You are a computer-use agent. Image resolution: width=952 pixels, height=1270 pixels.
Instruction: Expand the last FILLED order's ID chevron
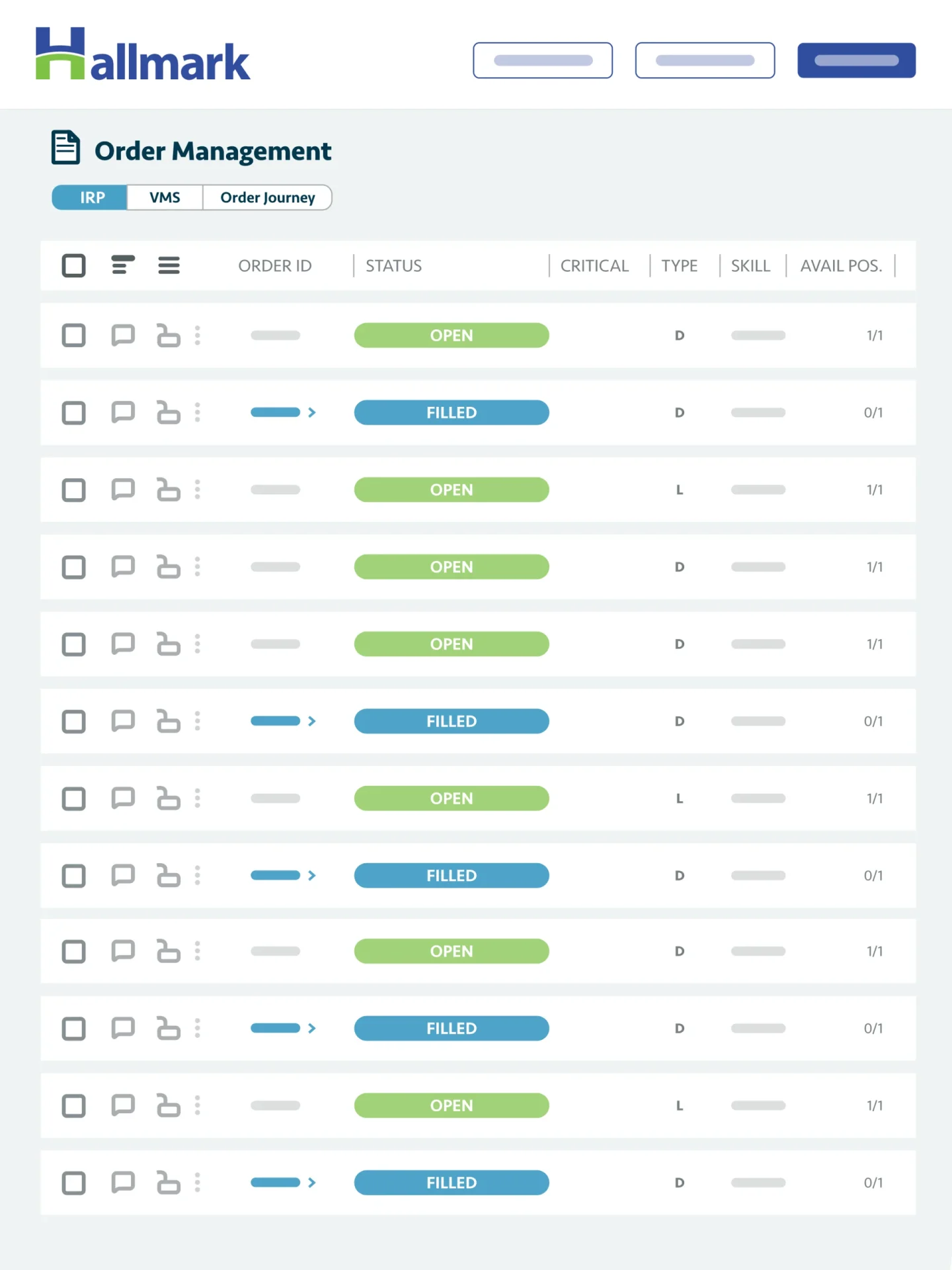[312, 1183]
